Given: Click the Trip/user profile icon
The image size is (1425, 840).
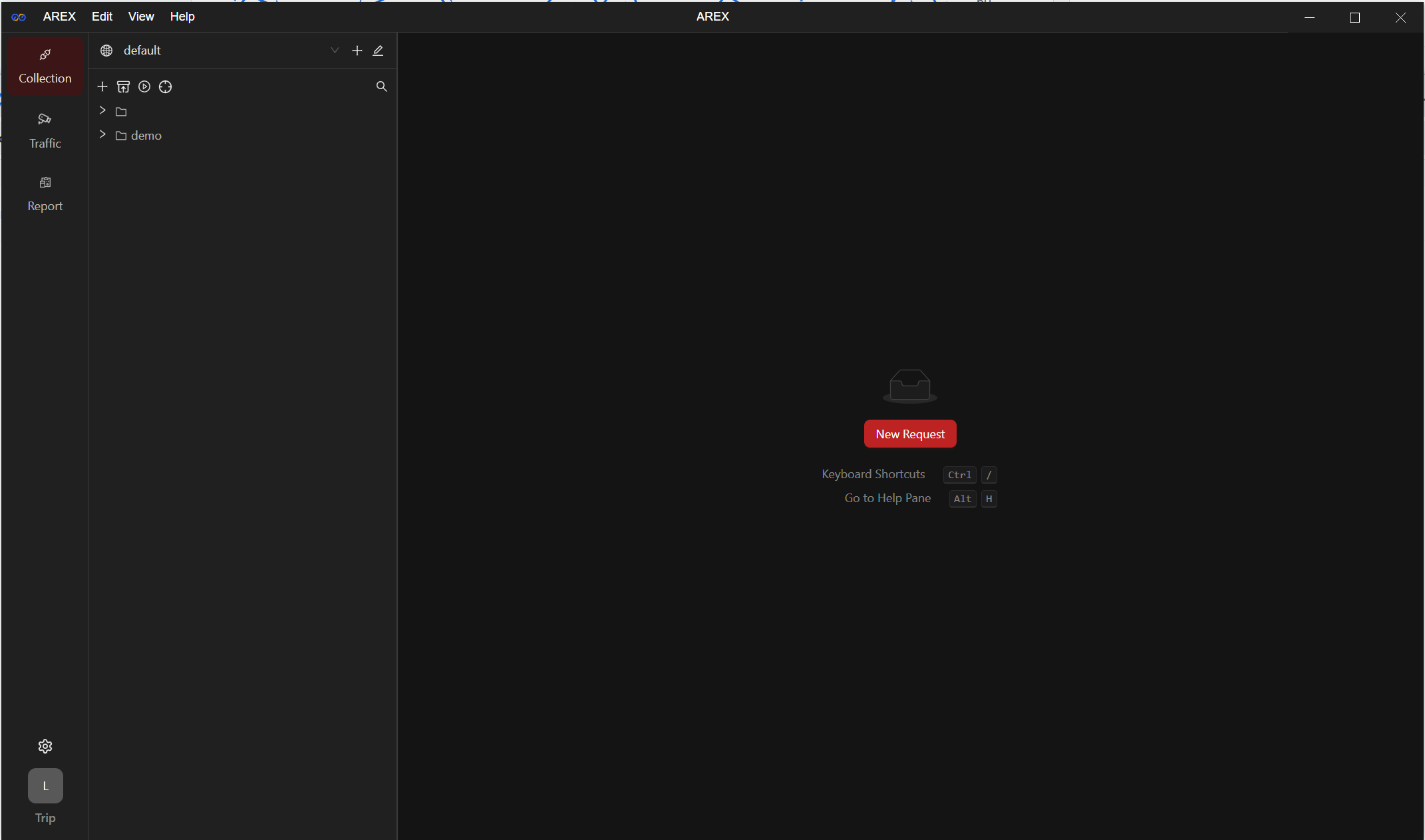Looking at the screenshot, I should click(45, 786).
